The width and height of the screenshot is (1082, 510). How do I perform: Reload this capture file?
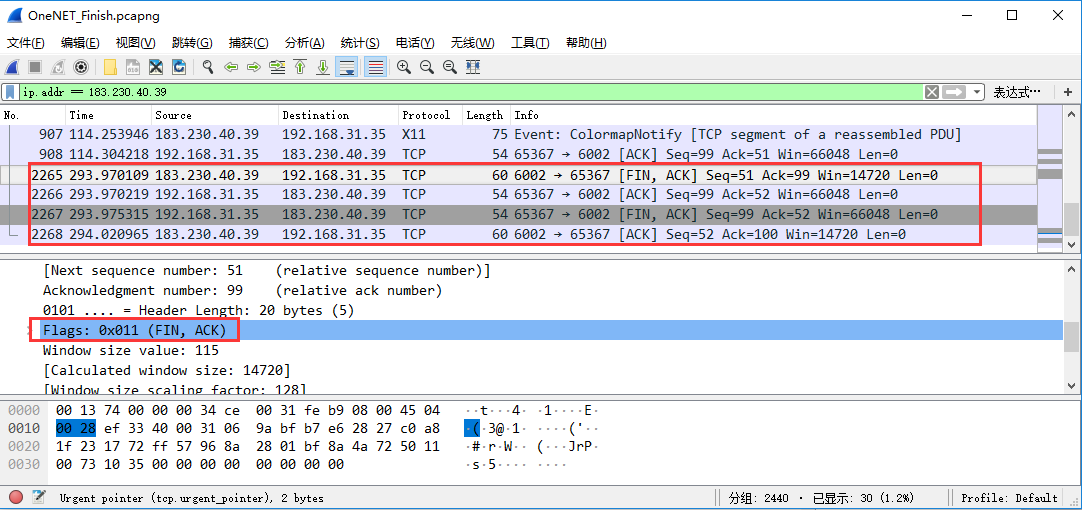179,67
